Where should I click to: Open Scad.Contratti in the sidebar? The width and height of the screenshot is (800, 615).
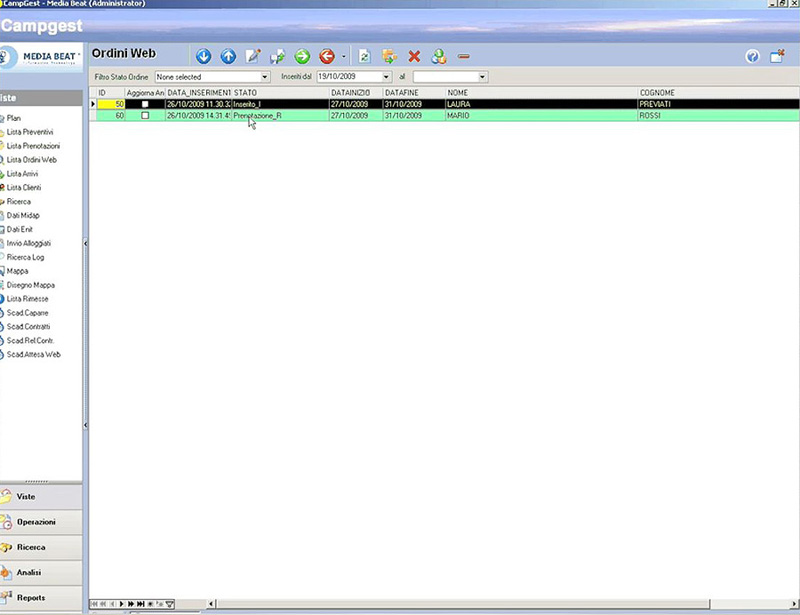pyautogui.click(x=28, y=327)
